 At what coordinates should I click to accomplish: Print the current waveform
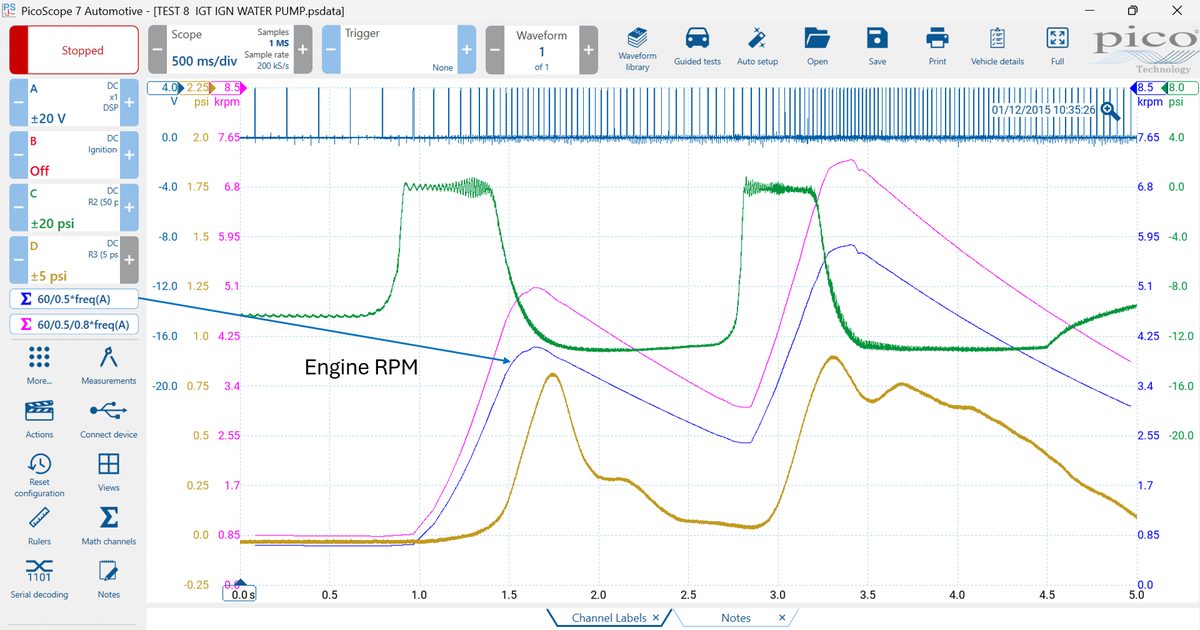[937, 47]
